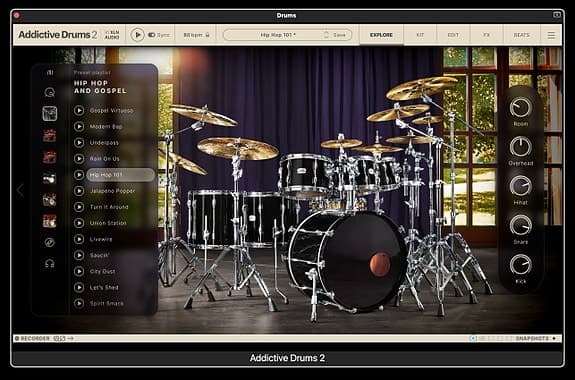Switch to the EDIT tab
This screenshot has height=380, width=575.
point(453,35)
